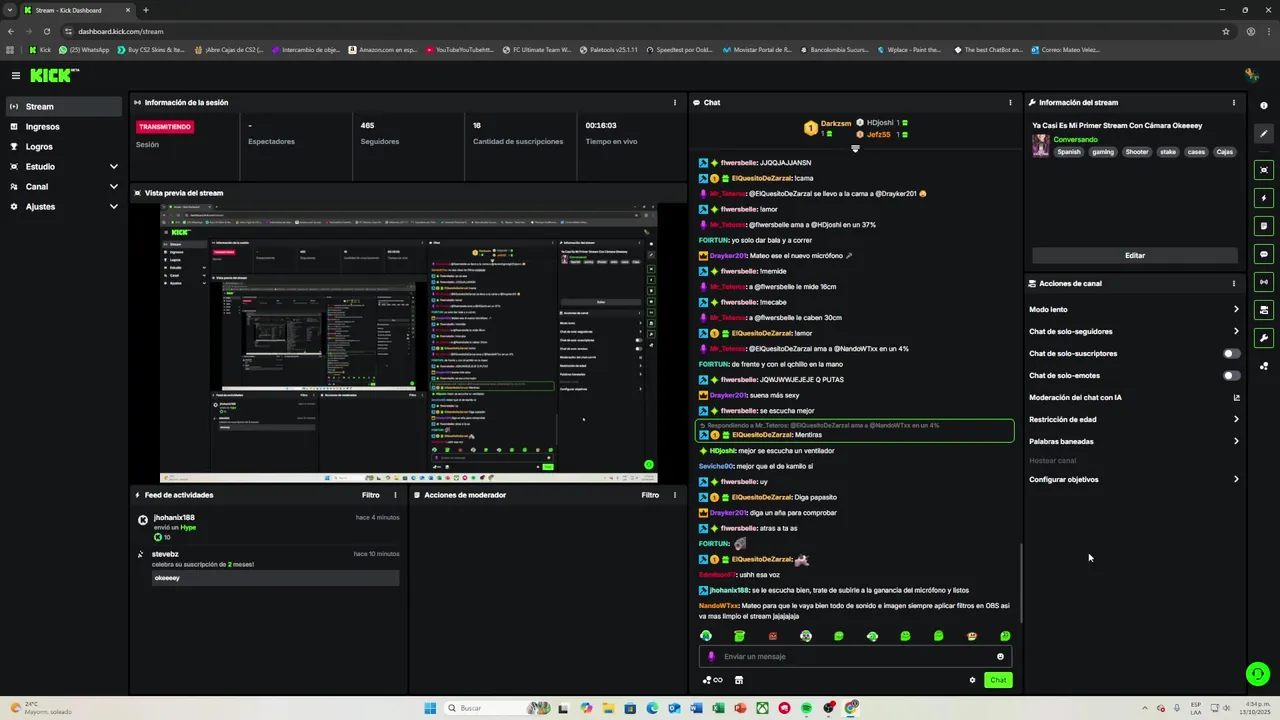Toggle the wrench icon in right rail
This screenshot has width=1280, height=720.
point(1264,338)
